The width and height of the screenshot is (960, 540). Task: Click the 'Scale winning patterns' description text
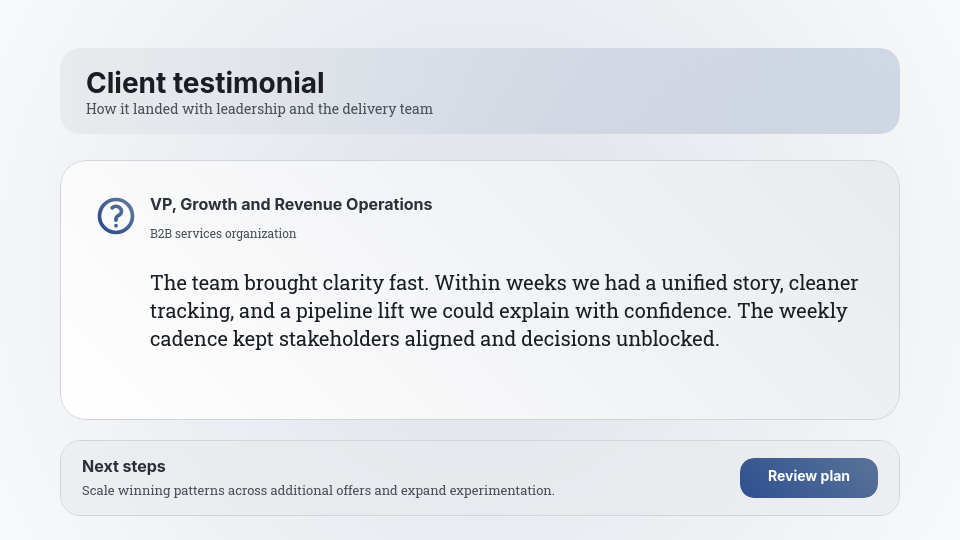tap(318, 491)
